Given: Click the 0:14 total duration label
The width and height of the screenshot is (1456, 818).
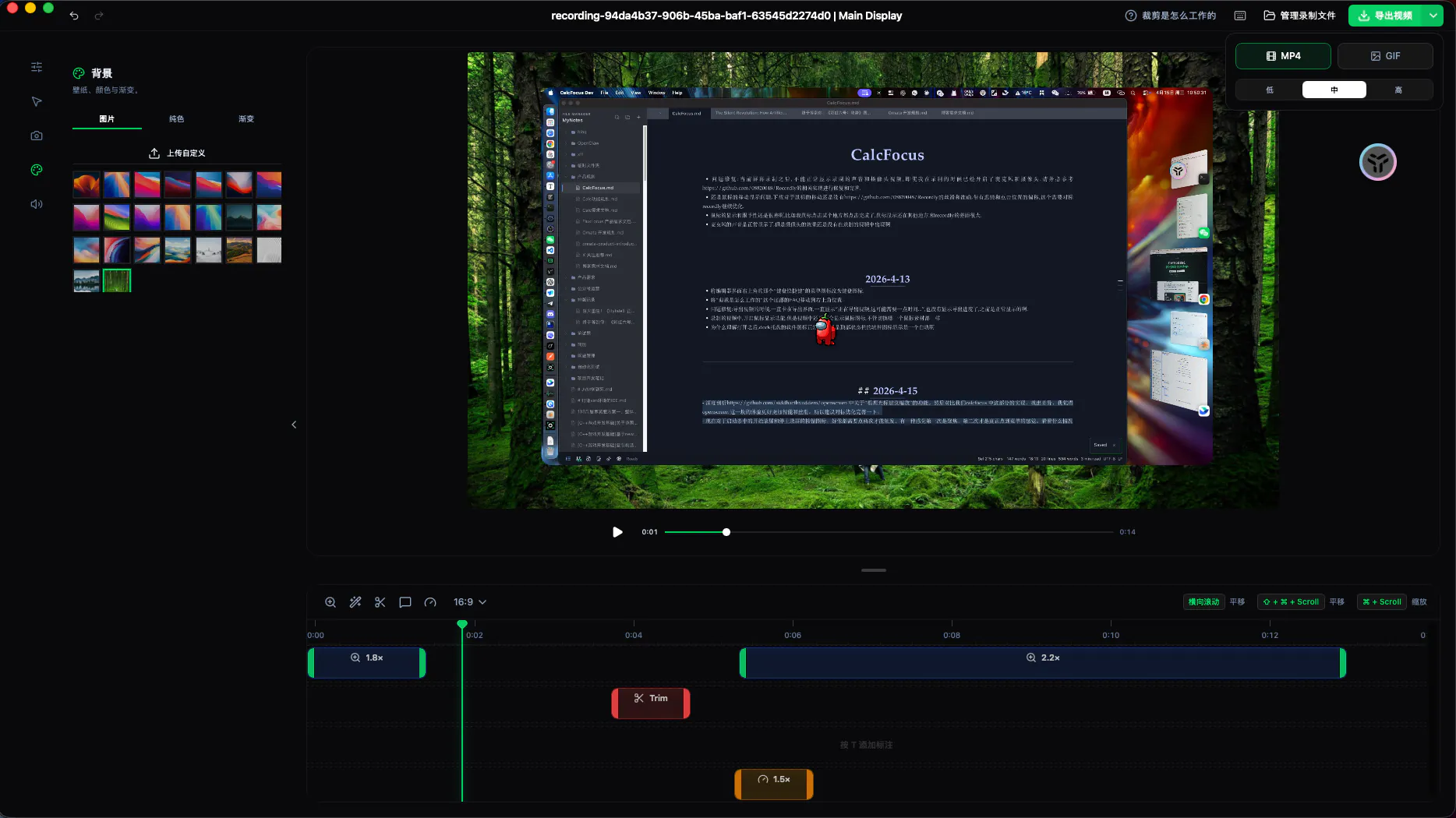Looking at the screenshot, I should [1127, 532].
